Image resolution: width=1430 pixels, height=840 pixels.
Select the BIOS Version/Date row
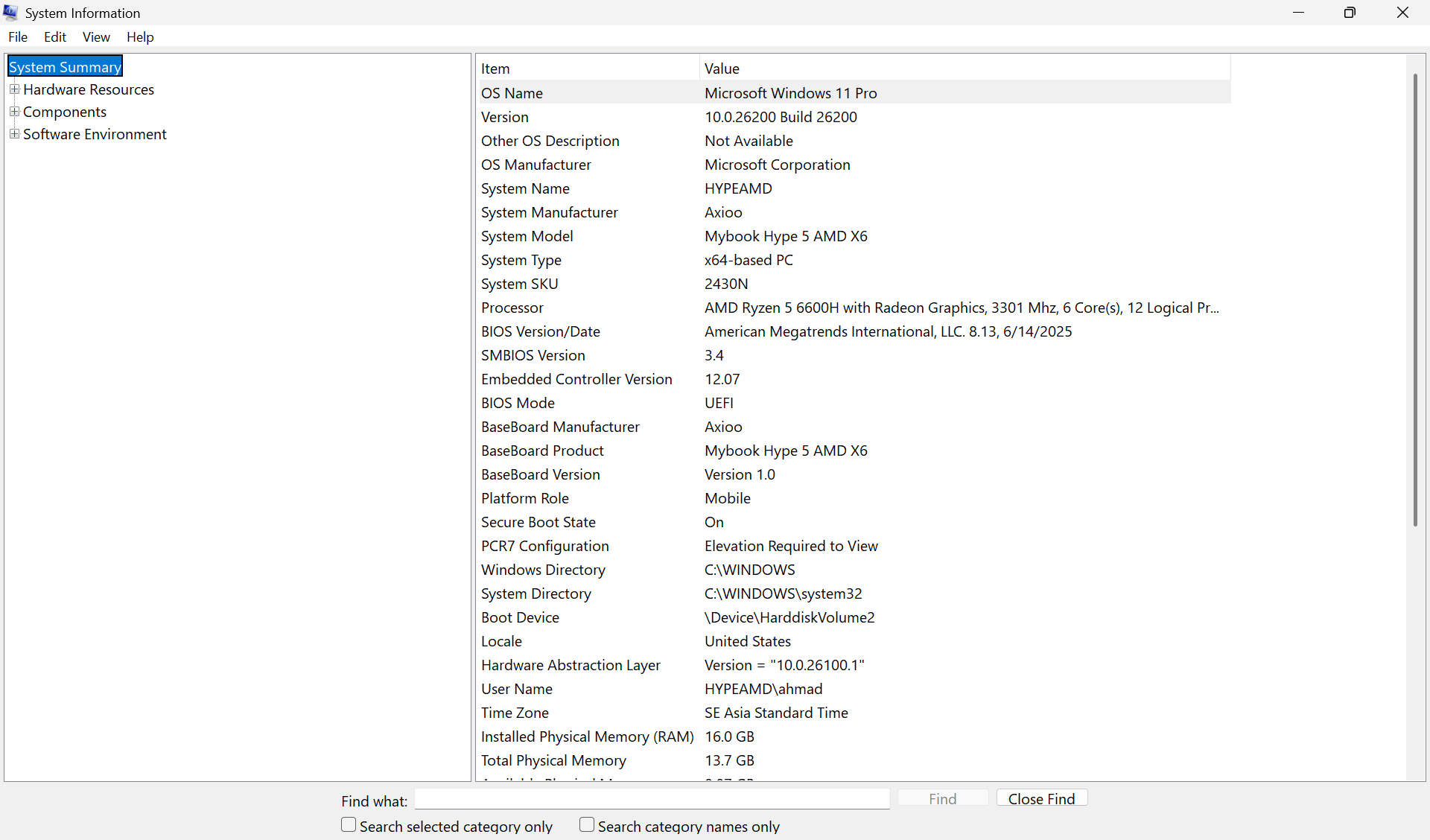[854, 331]
